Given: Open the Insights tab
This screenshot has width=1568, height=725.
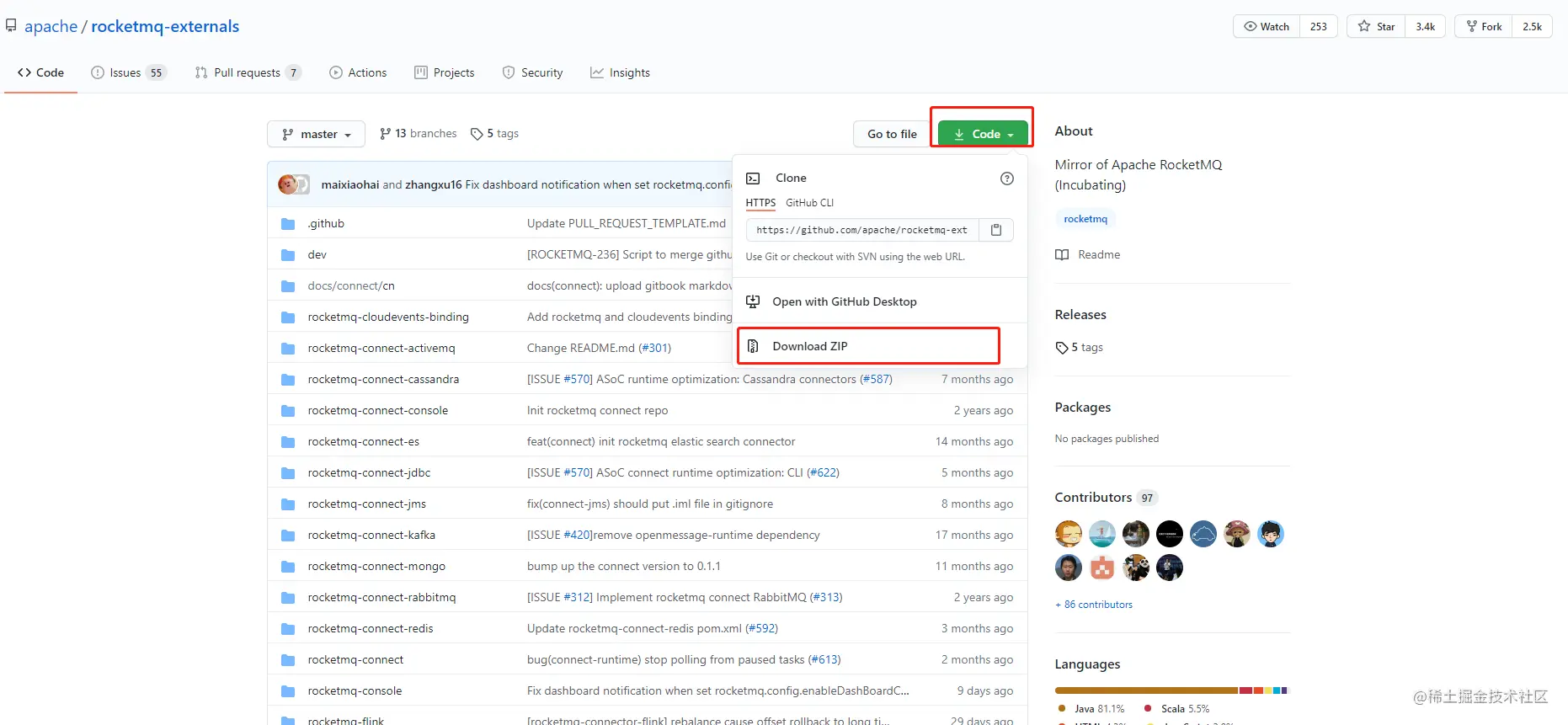Looking at the screenshot, I should (620, 72).
